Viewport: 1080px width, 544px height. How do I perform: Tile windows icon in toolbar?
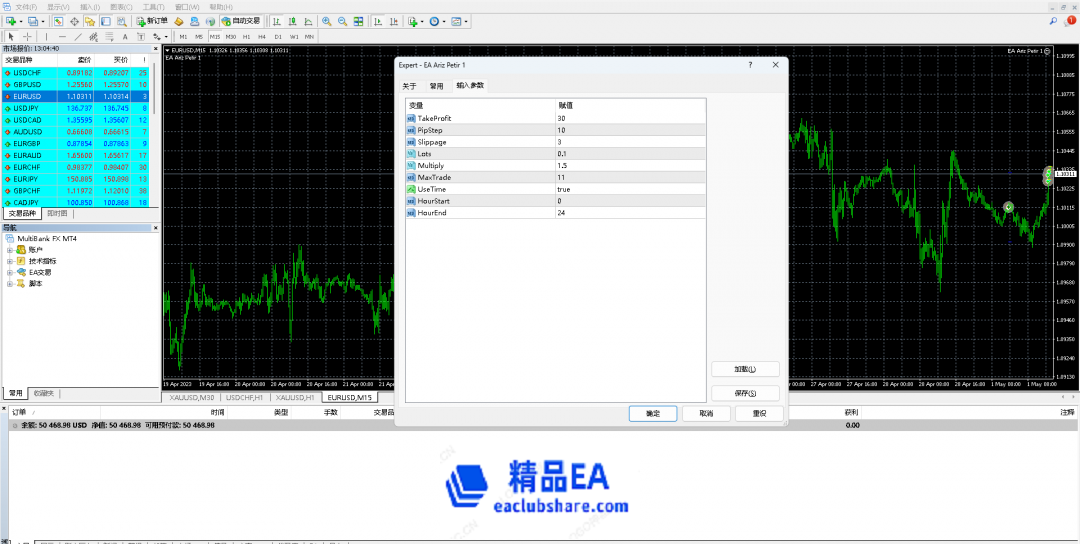click(358, 21)
